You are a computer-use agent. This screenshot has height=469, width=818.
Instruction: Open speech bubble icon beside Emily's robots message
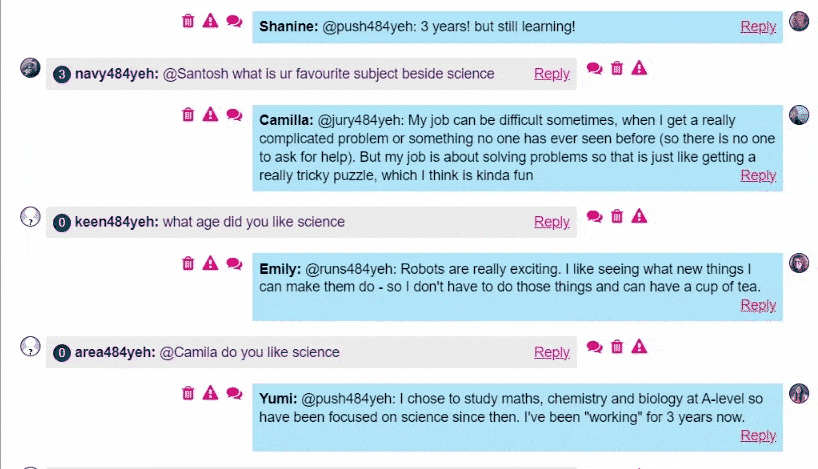pyautogui.click(x=234, y=264)
